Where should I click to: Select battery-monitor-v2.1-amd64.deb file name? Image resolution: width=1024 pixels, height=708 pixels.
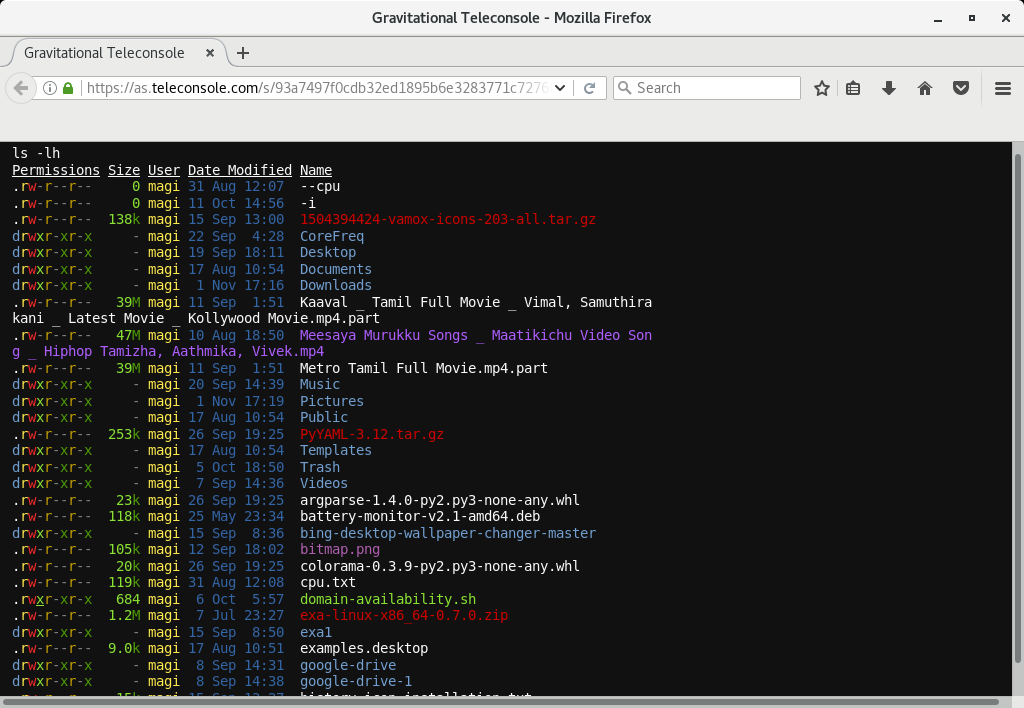pyautogui.click(x=420, y=517)
